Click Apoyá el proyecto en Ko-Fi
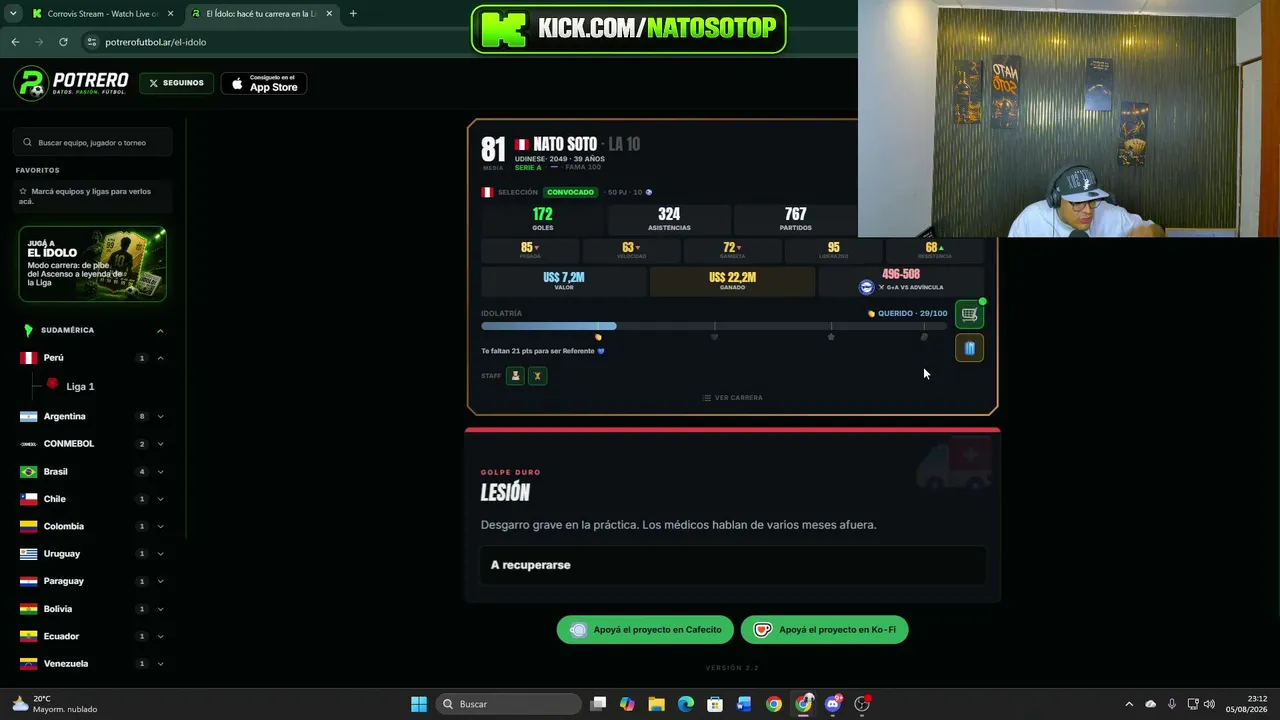This screenshot has width=1280, height=720. coord(825,630)
